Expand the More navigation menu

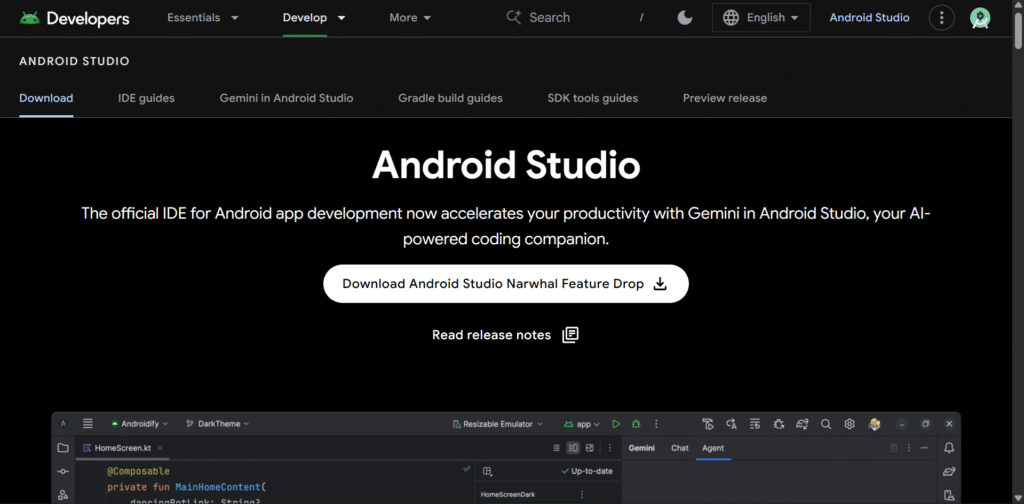coord(410,18)
